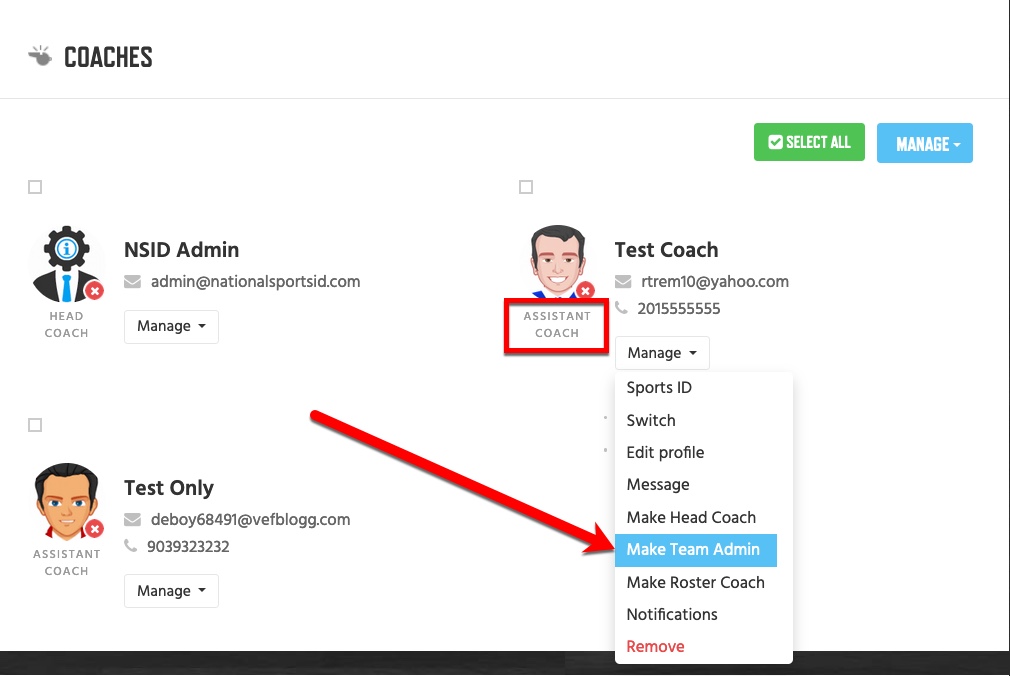This screenshot has height=676, width=1010.
Task: Click Assistant Coach label under Test Only
Action: pyautogui.click(x=66, y=563)
